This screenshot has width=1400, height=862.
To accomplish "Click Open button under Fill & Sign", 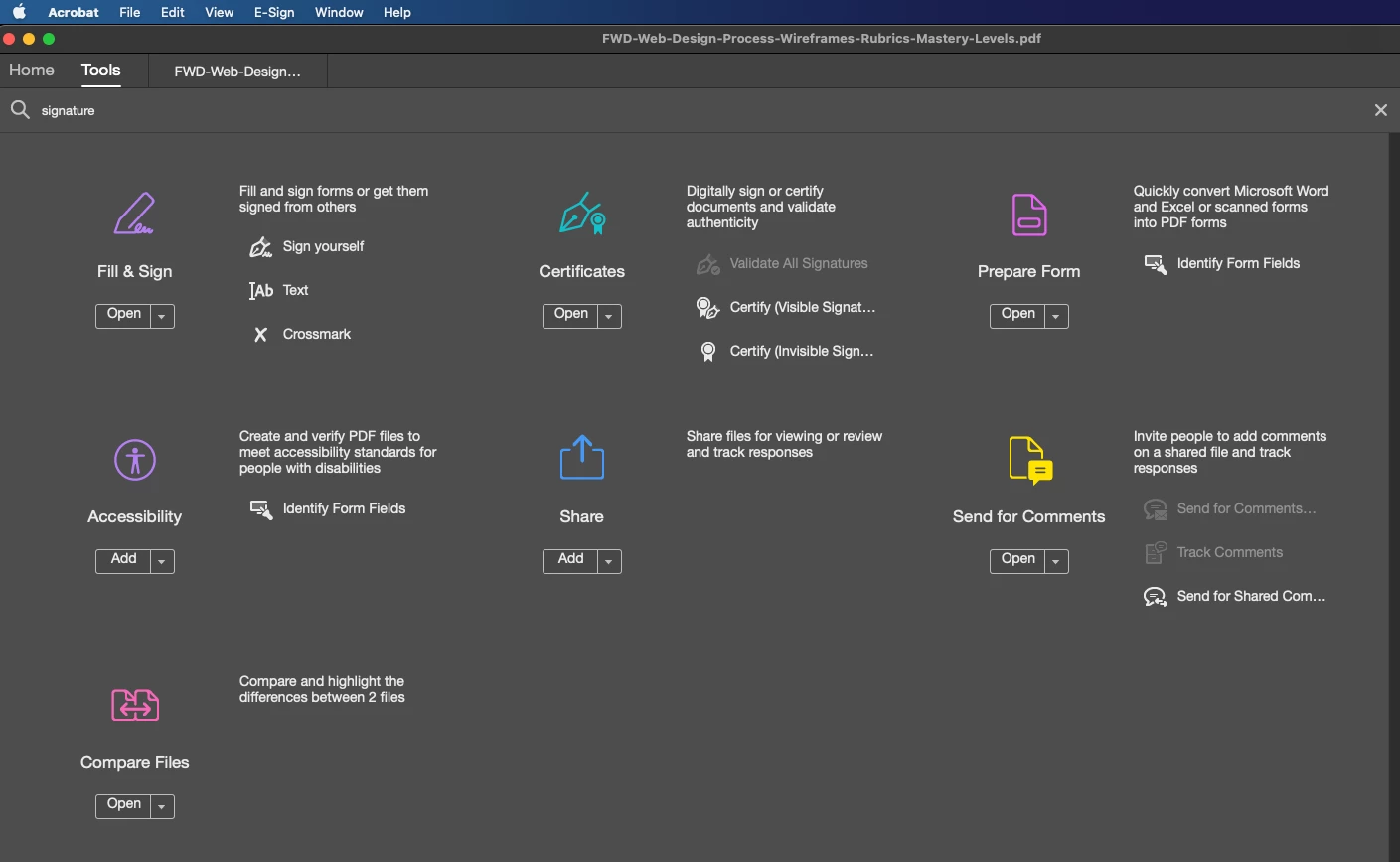I will pyautogui.click(x=124, y=315).
